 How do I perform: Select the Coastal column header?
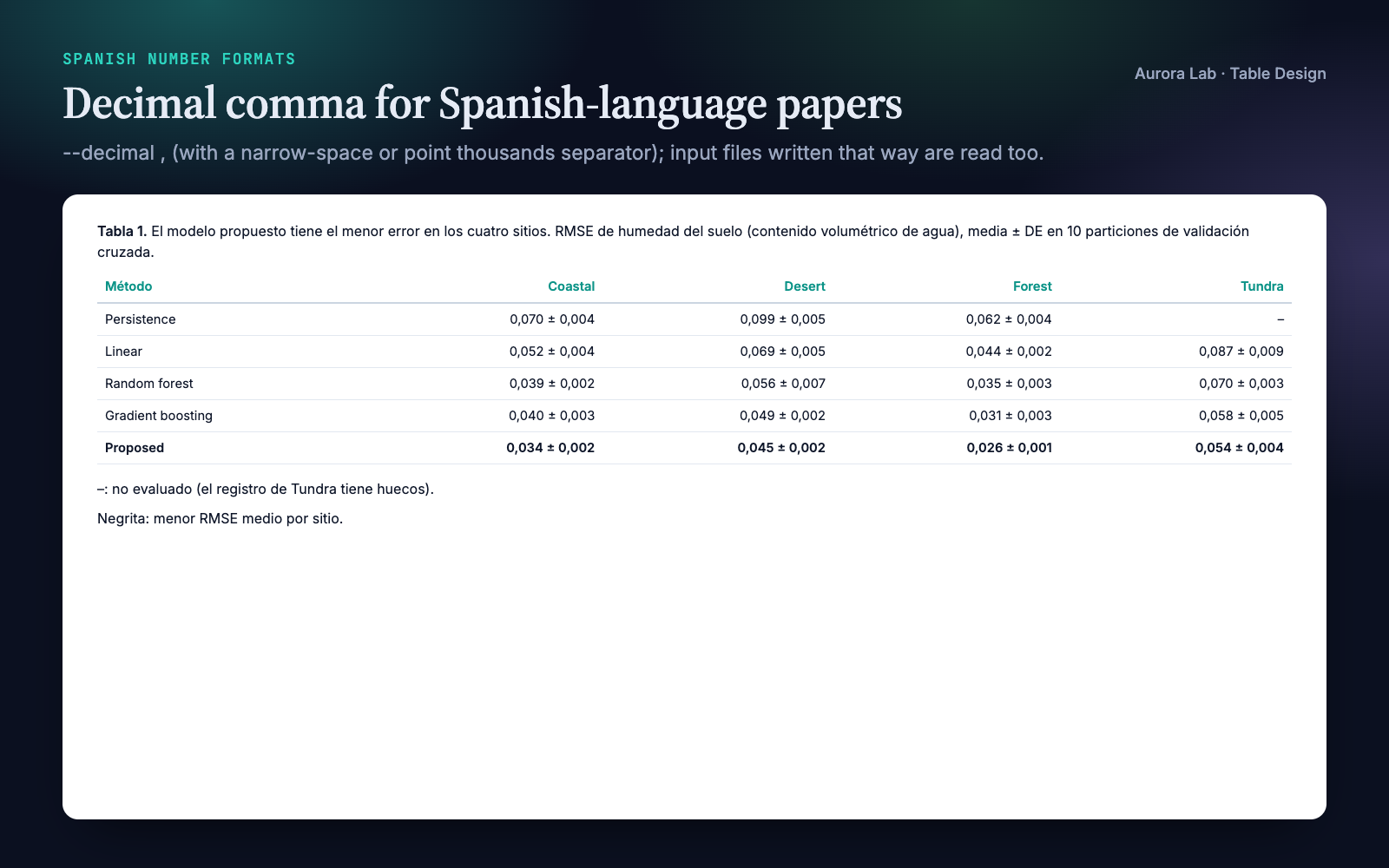[x=571, y=286]
